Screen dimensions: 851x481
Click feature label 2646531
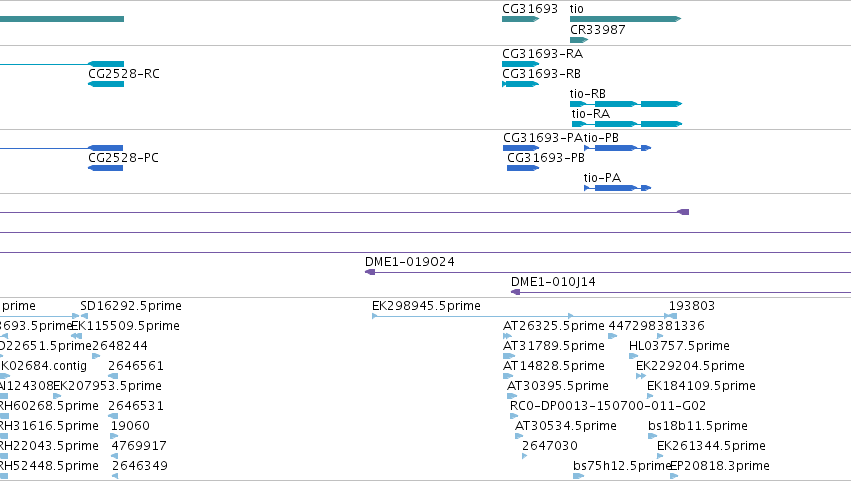pyautogui.click(x=136, y=406)
